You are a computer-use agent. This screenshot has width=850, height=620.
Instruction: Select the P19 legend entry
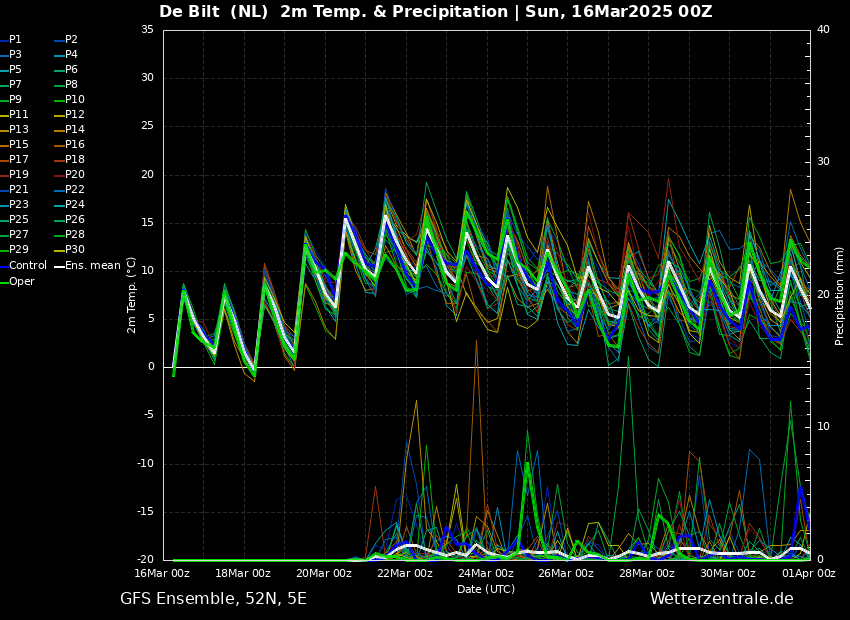tap(15, 175)
